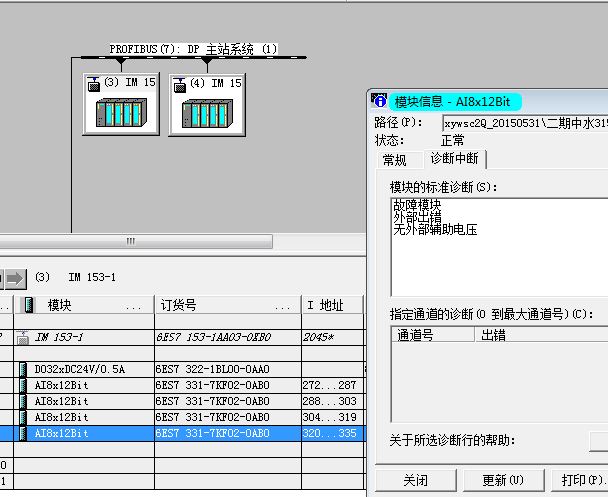Screen dimensions: 608x497
Task: Click the DO32xDC24V/0.5A module icon
Action: pos(23,369)
